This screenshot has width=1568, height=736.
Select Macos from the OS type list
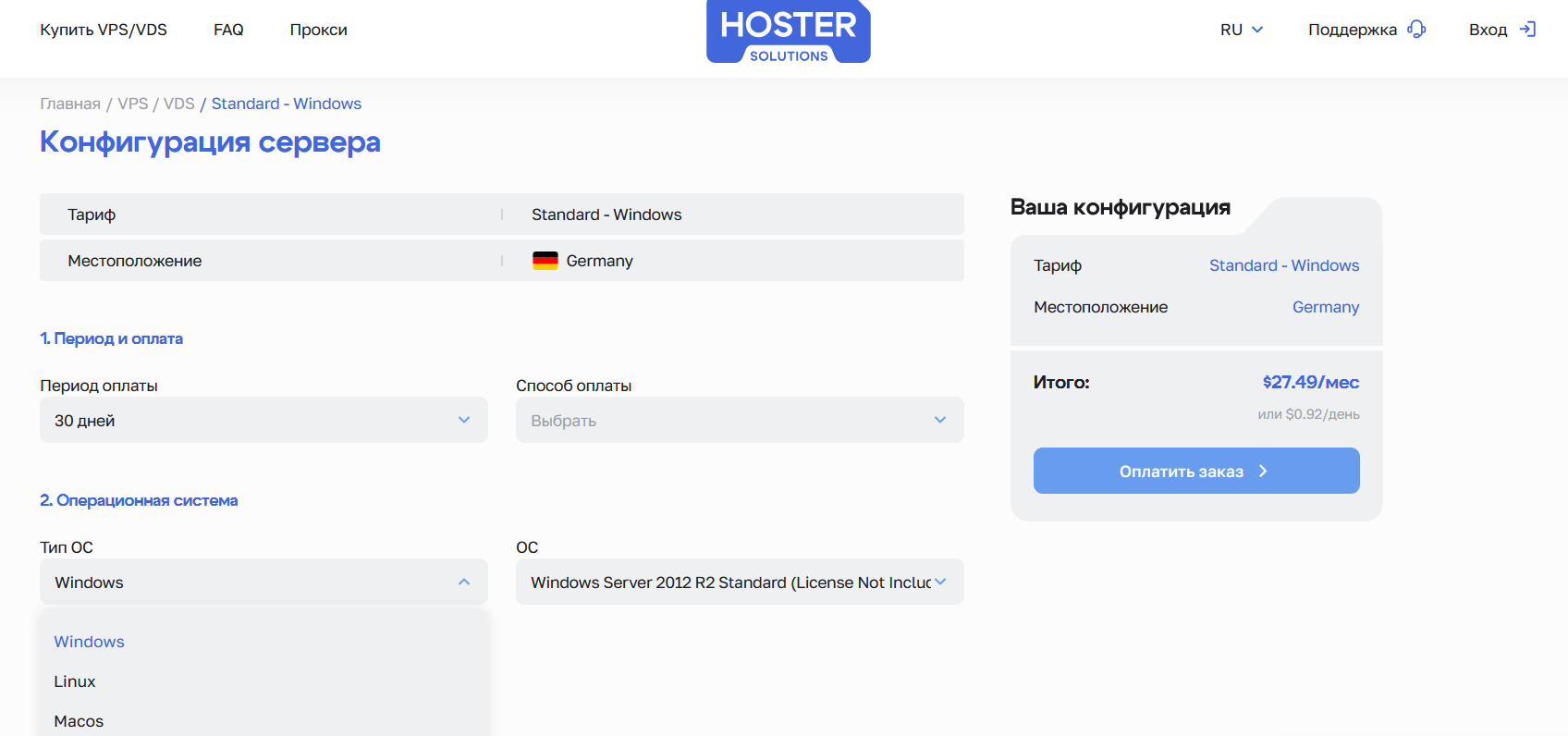coord(79,721)
